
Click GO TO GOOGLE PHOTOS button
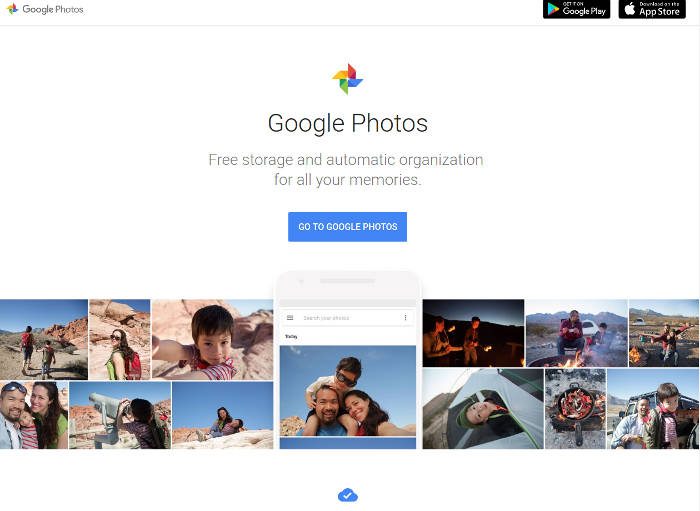347,227
